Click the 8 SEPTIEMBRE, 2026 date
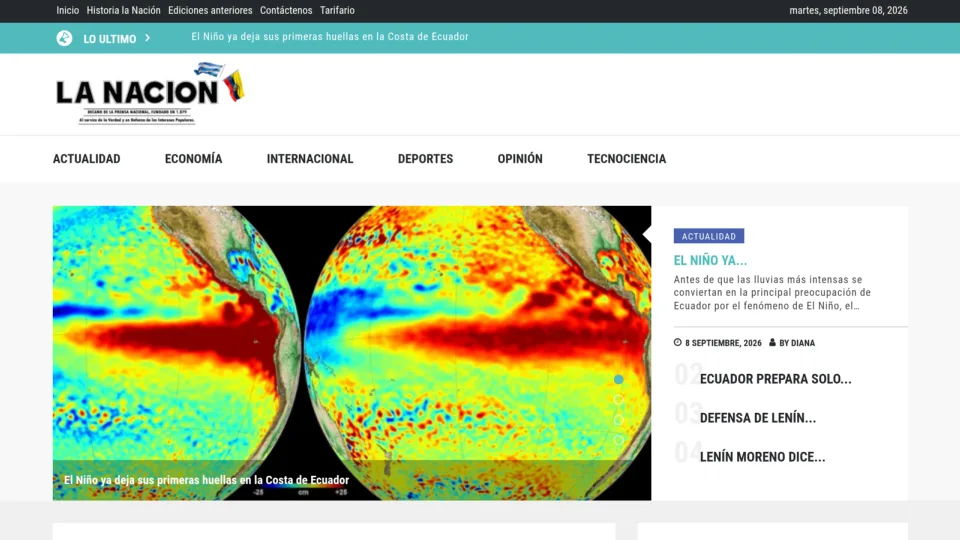Screen dimensions: 960x540 click(x=723, y=343)
